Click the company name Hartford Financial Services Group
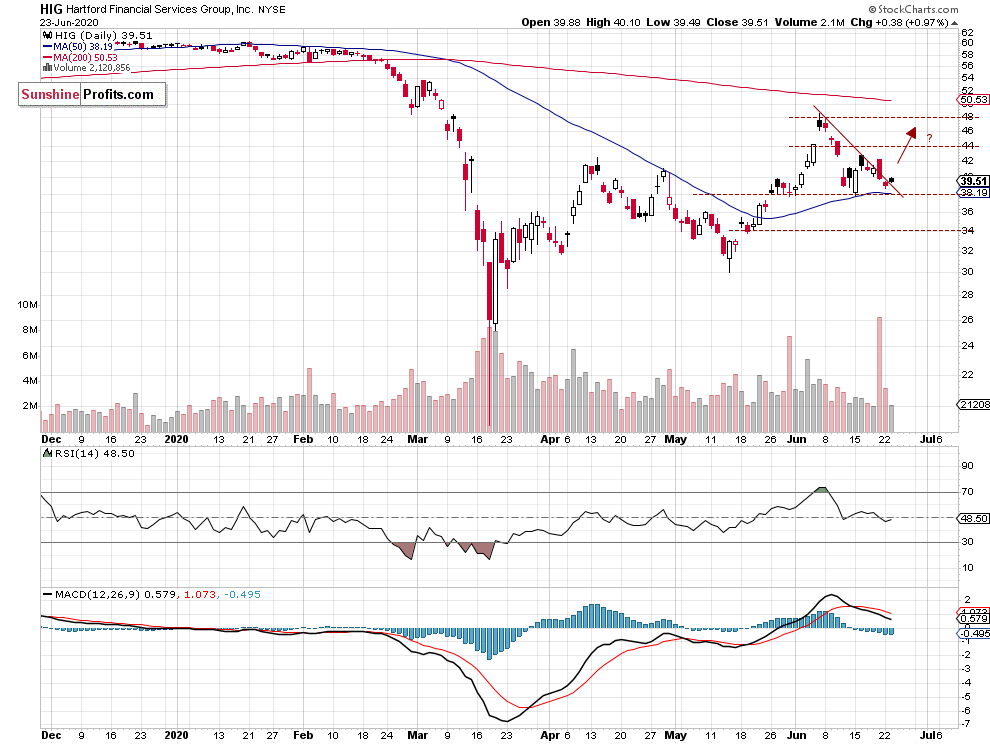 point(160,9)
